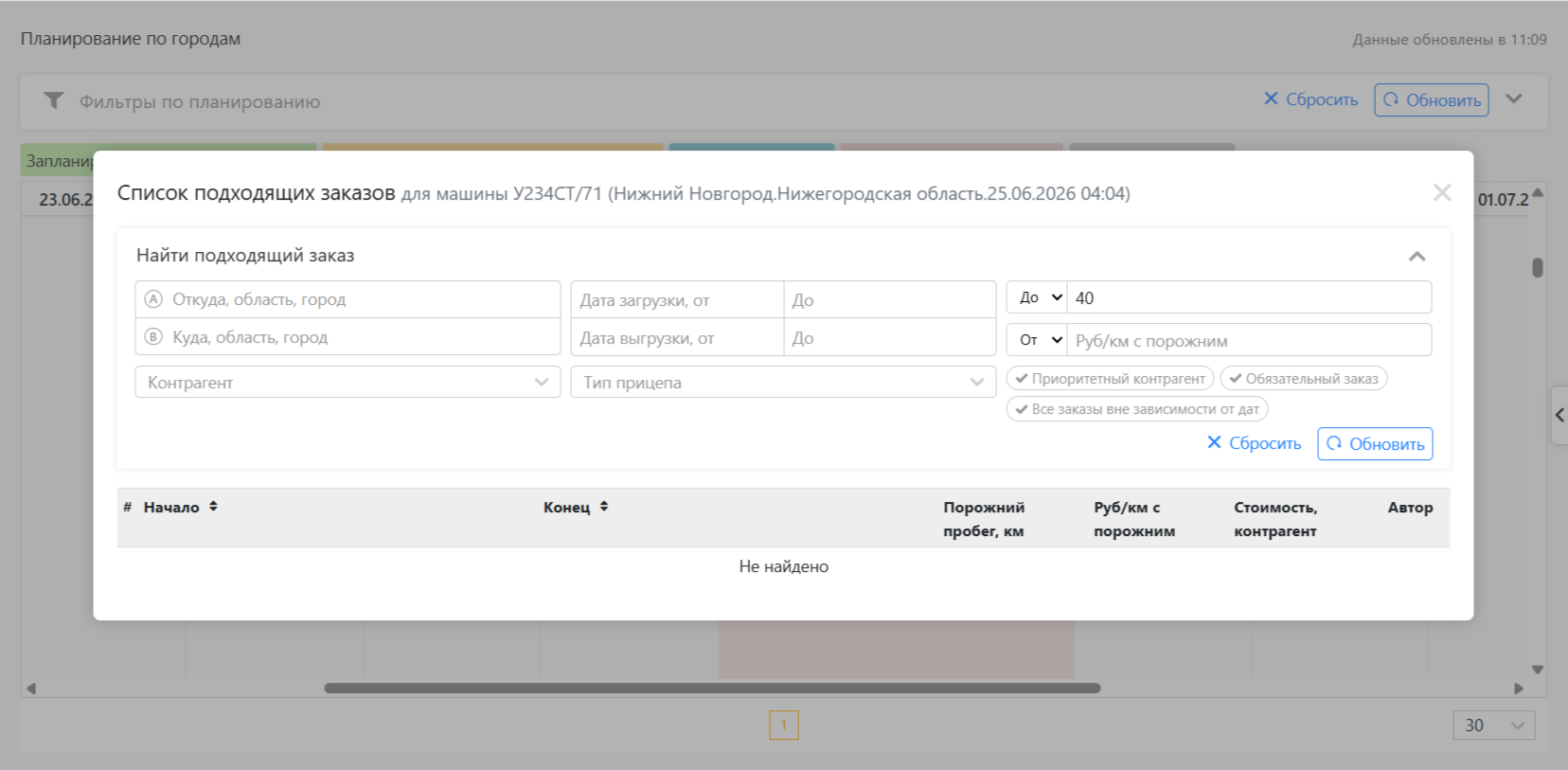Open the page size dropdown showing 30
1568x770 pixels.
coord(1494,725)
